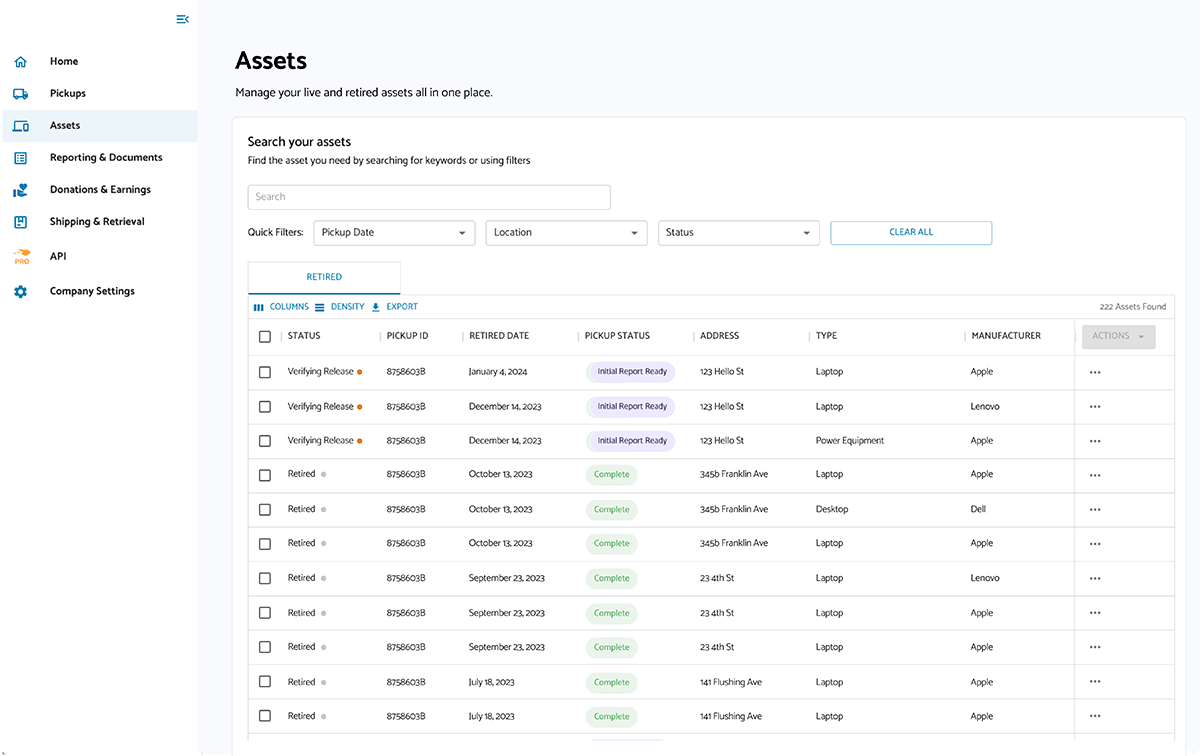1200x756 pixels.
Task: Click the Columns icon to manage columns
Action: pyautogui.click(x=258, y=306)
